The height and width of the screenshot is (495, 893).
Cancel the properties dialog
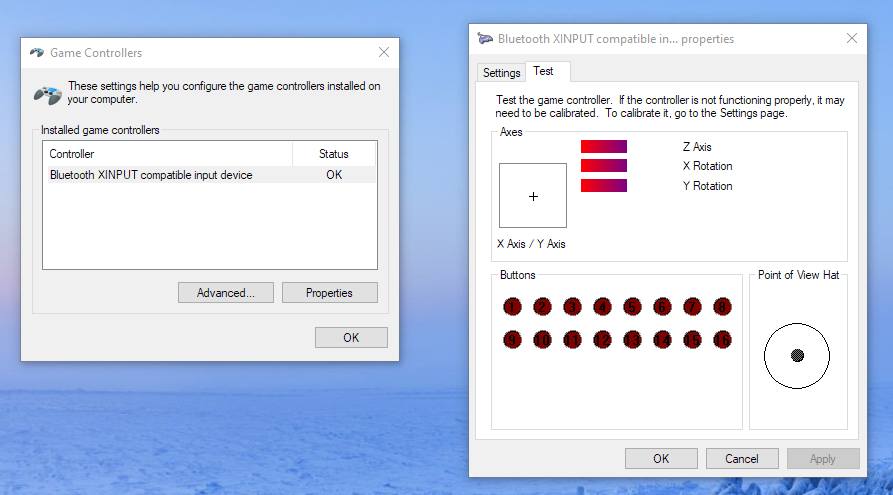pyautogui.click(x=742, y=459)
